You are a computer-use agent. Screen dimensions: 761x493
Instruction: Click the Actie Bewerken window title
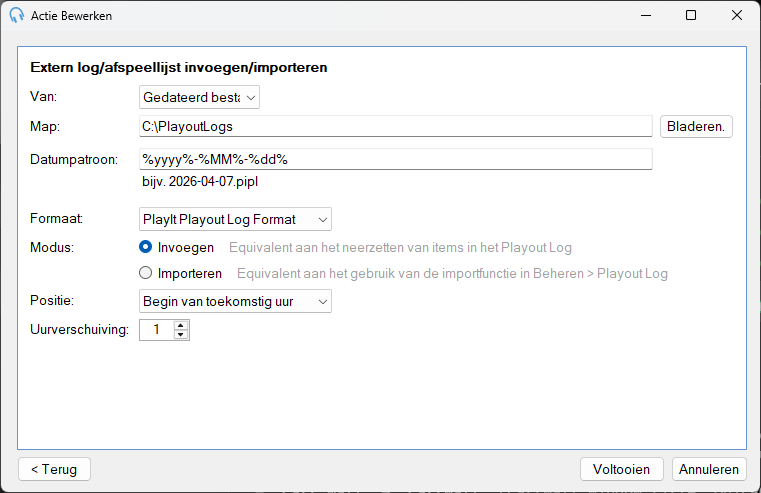pyautogui.click(x=71, y=16)
